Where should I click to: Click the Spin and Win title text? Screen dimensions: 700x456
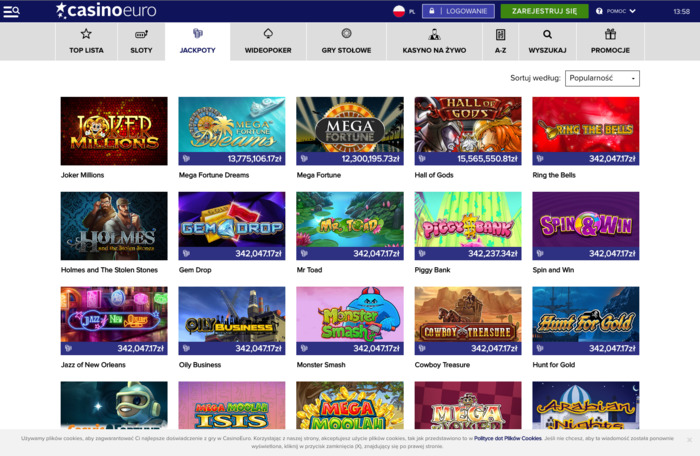[553, 270]
